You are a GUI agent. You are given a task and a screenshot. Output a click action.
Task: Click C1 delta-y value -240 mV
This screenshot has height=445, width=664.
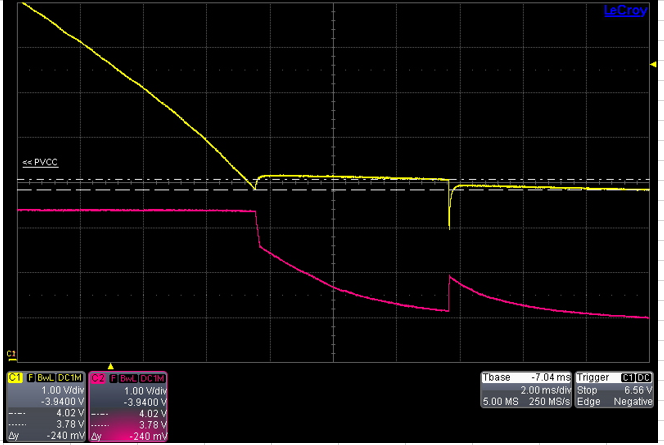click(x=66, y=435)
